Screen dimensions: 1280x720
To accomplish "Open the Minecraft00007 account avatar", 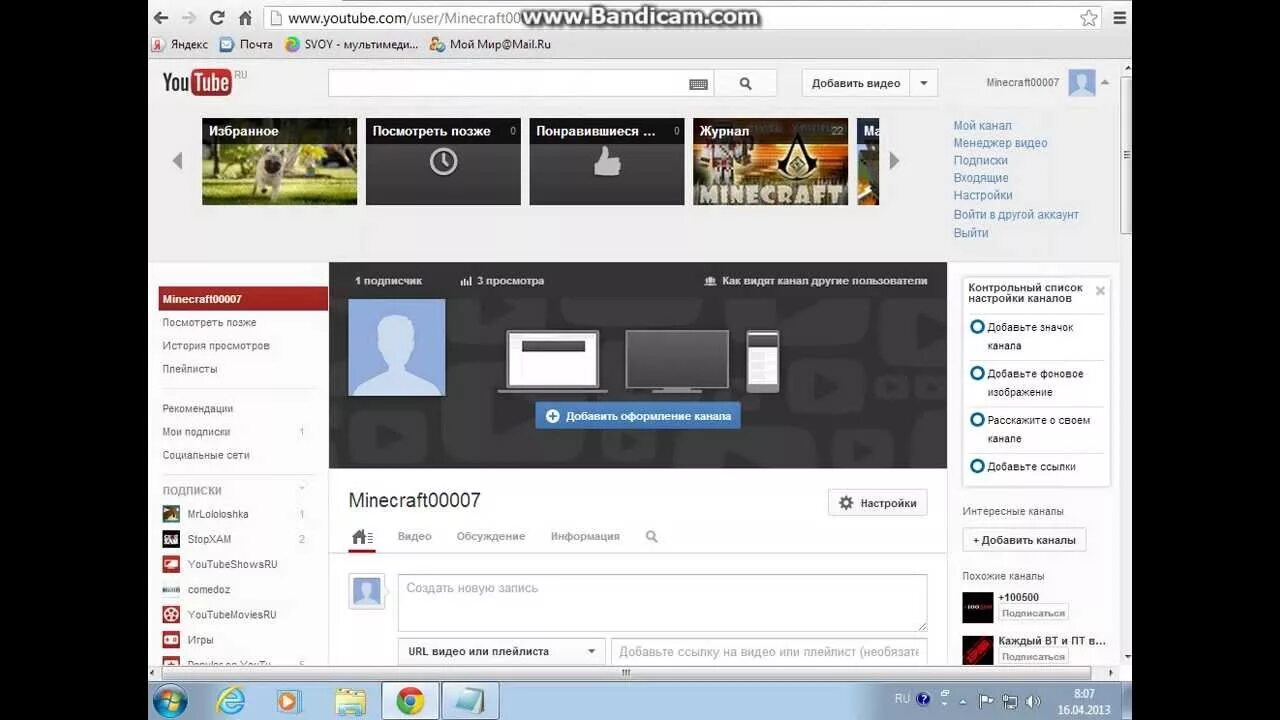I will (1081, 83).
